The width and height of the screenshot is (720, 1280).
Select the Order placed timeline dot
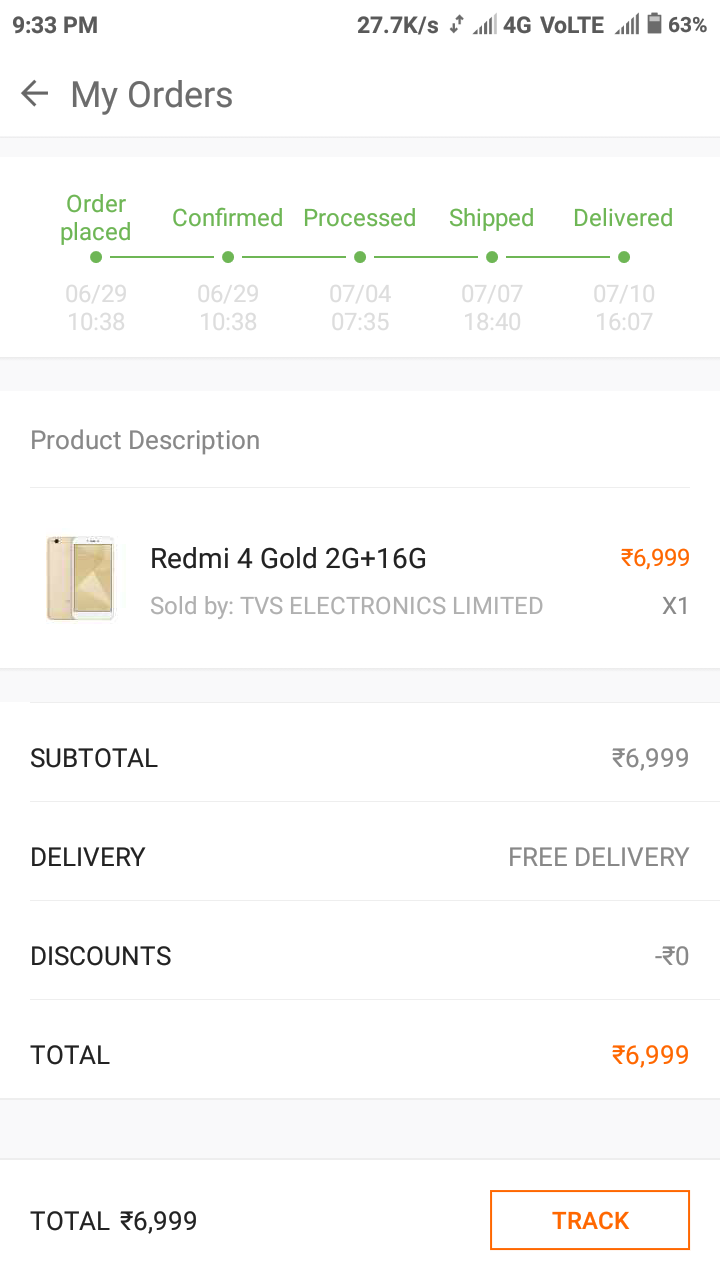(96, 257)
